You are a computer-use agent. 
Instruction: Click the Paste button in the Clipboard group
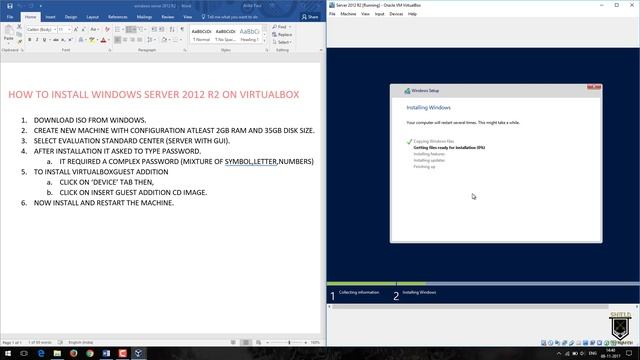(9, 33)
